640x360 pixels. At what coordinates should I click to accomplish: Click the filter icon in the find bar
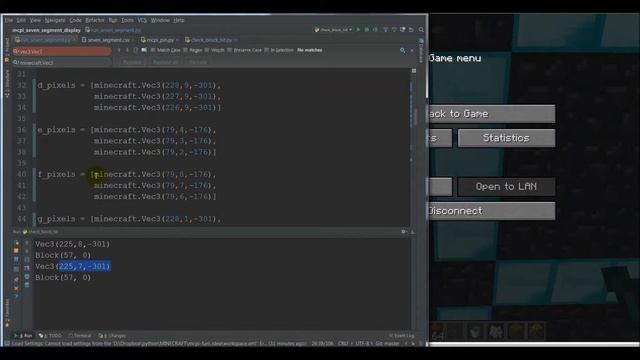pos(402,50)
